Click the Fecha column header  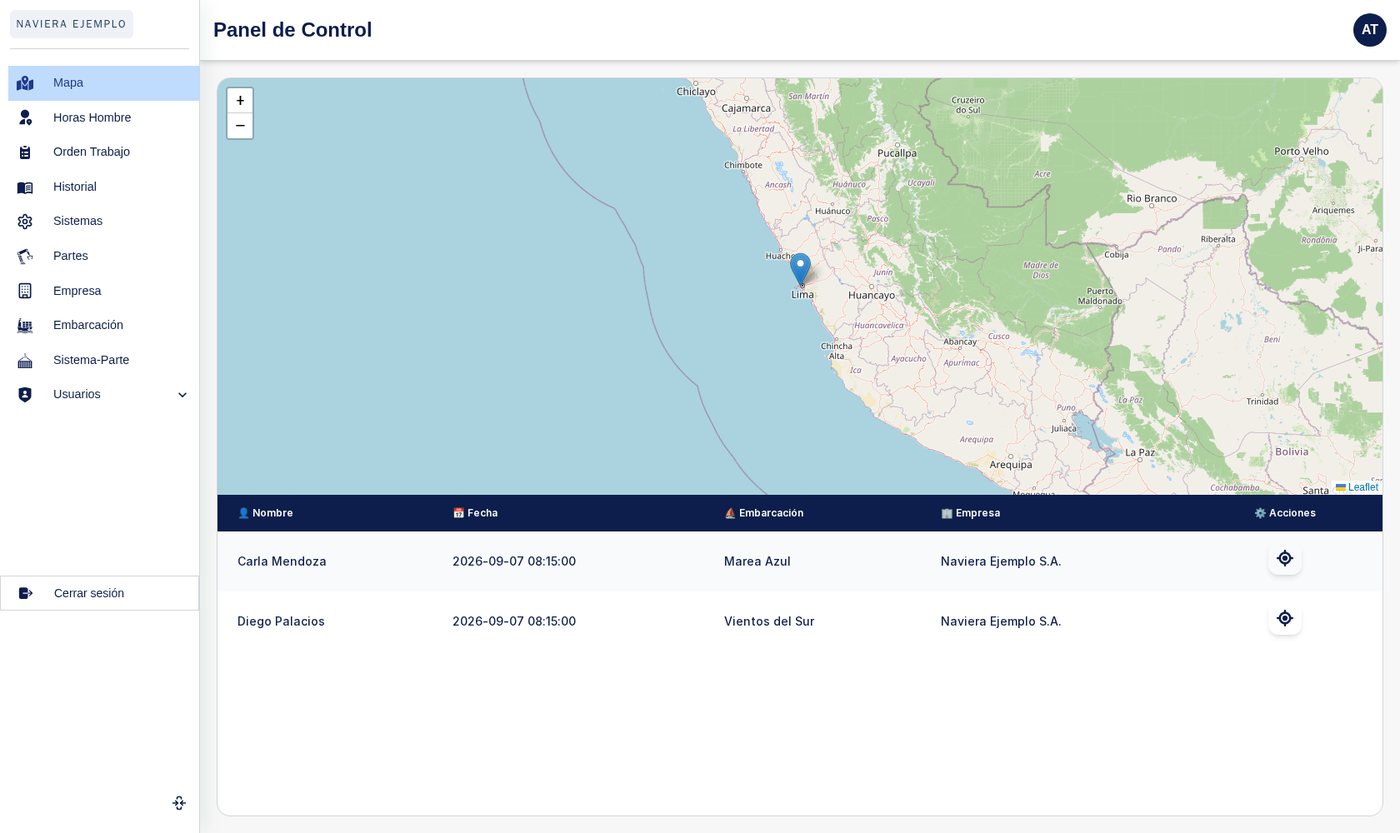point(475,513)
